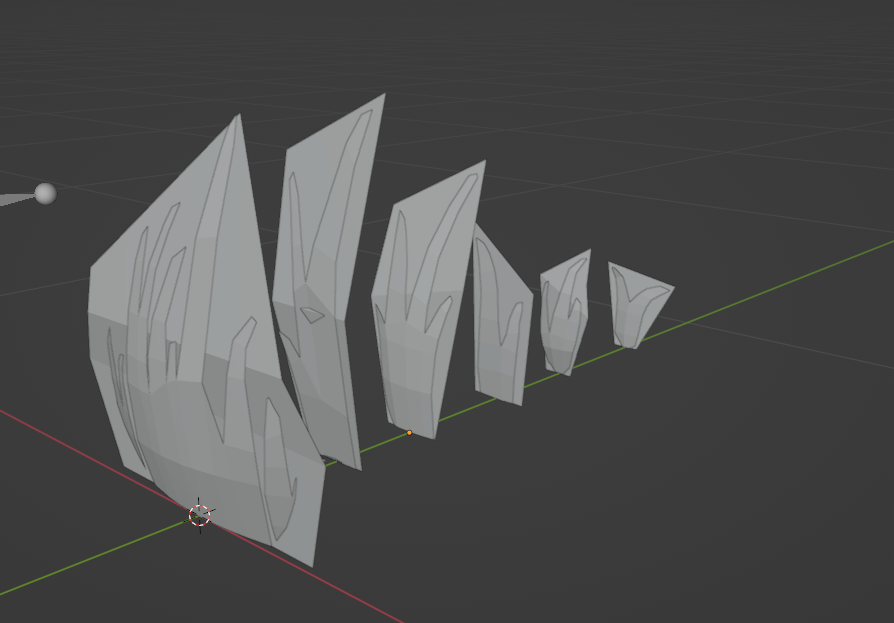Select the orange object origin dot
This screenshot has height=623, width=894.
(409, 433)
